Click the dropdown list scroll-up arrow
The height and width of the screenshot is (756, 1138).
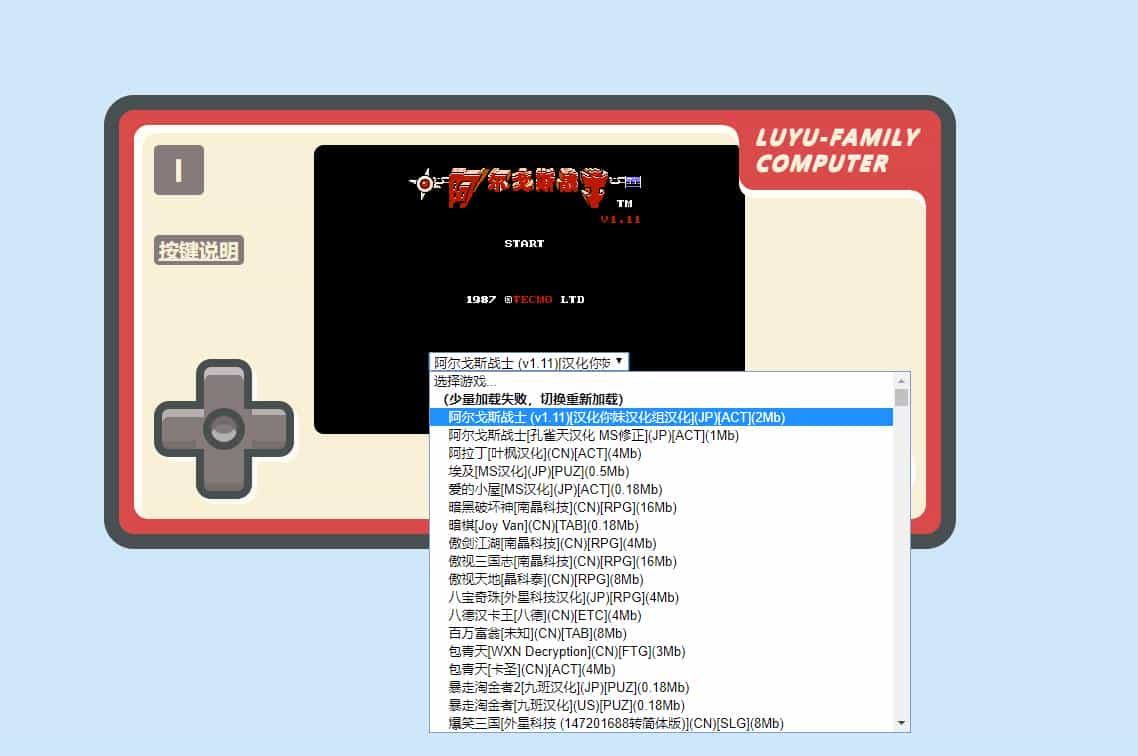901,381
